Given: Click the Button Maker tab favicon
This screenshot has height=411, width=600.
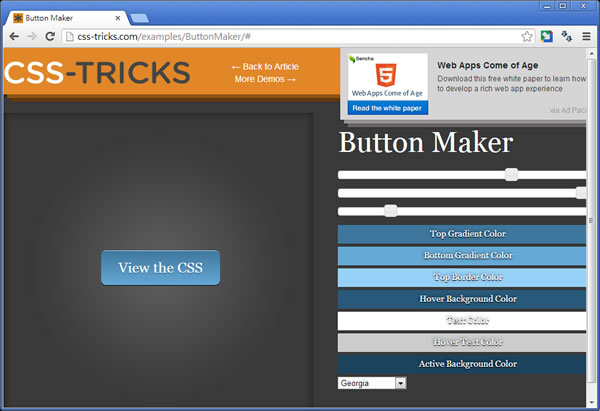Looking at the screenshot, I should point(18,18).
